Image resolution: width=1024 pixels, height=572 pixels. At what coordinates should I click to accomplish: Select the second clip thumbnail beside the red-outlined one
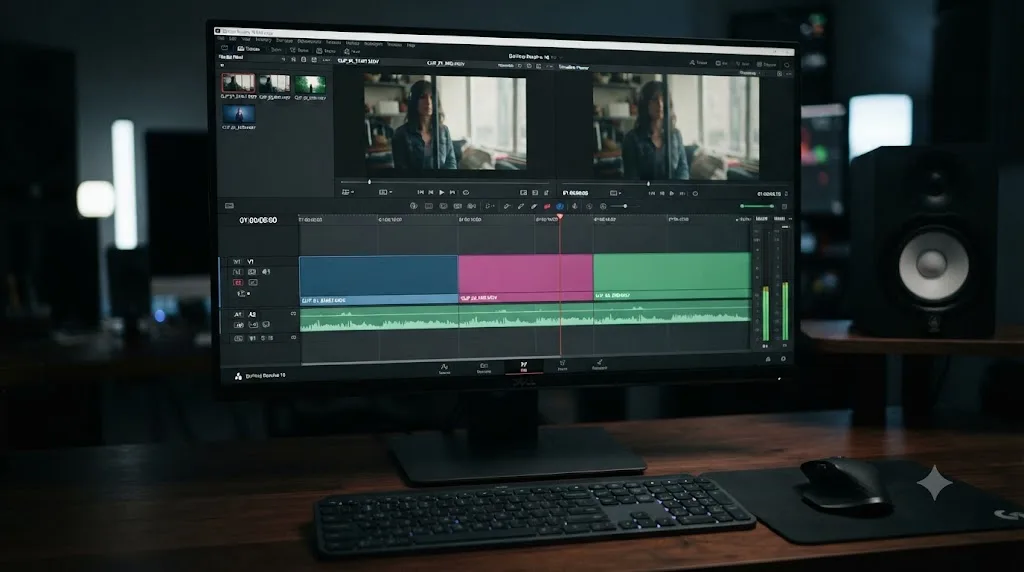[x=274, y=84]
